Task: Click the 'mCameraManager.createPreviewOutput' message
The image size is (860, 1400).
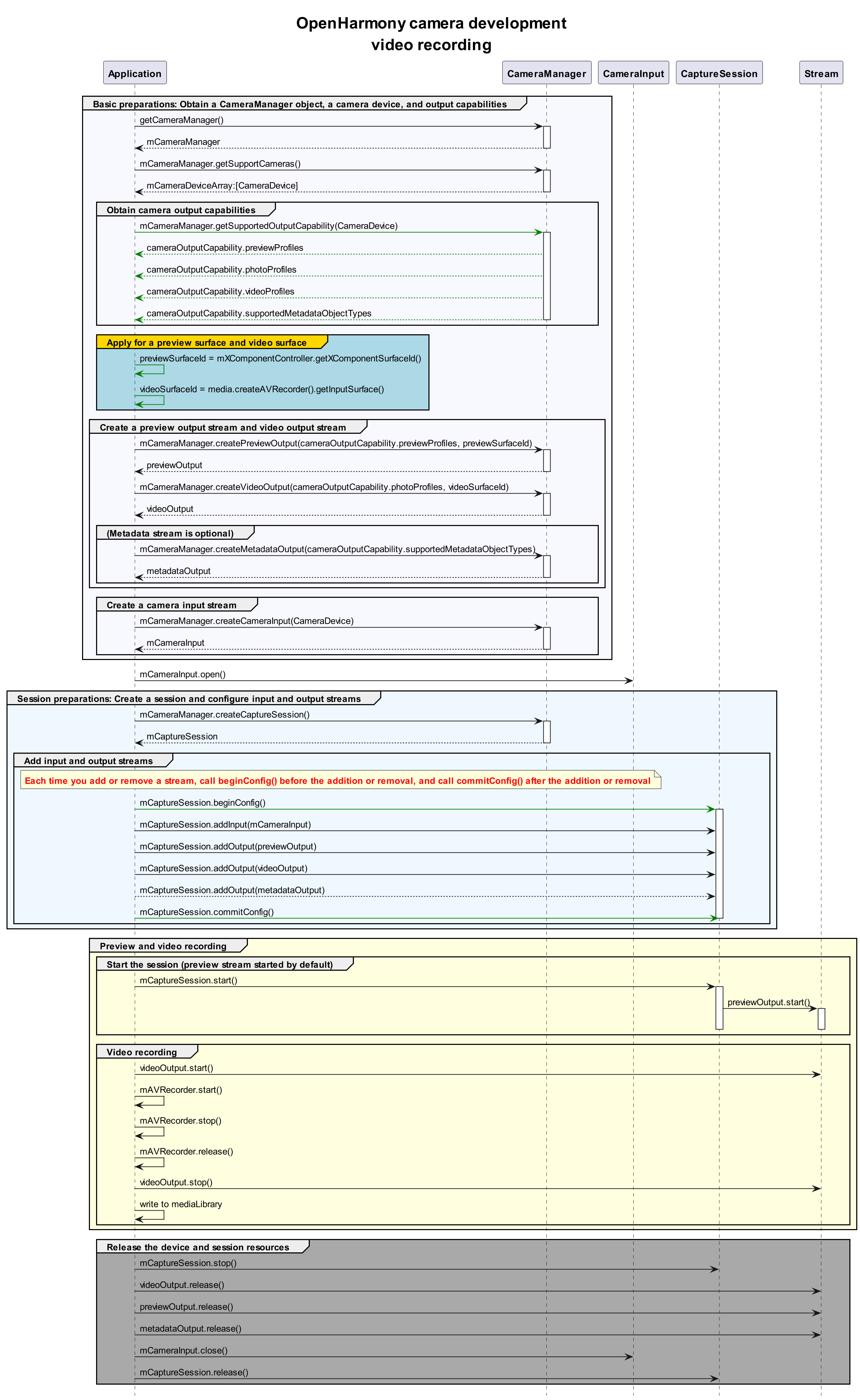Action: point(335,443)
